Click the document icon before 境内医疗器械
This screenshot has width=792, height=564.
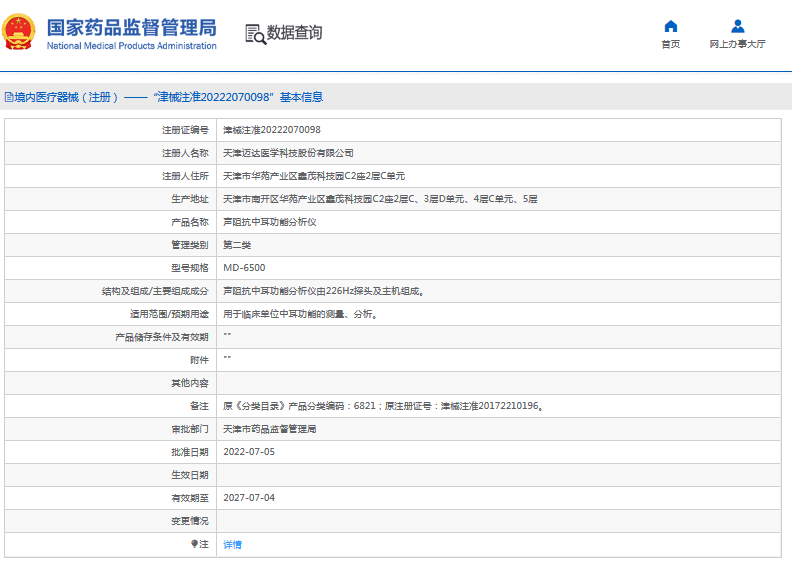[x=9, y=97]
